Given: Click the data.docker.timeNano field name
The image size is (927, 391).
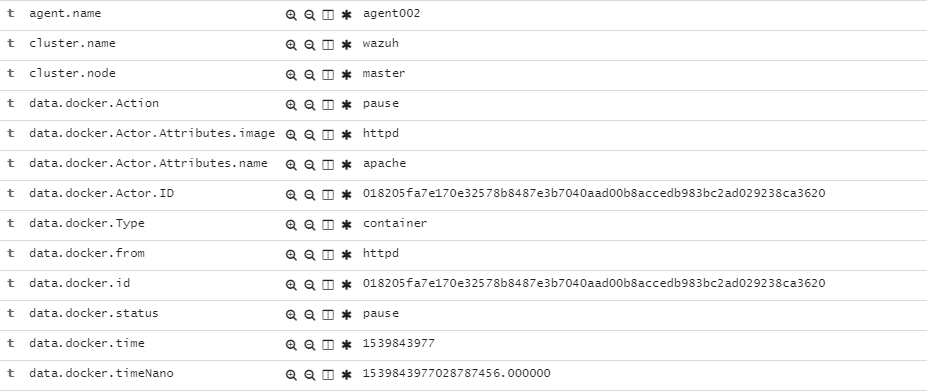Looking at the screenshot, I should coord(101,373).
